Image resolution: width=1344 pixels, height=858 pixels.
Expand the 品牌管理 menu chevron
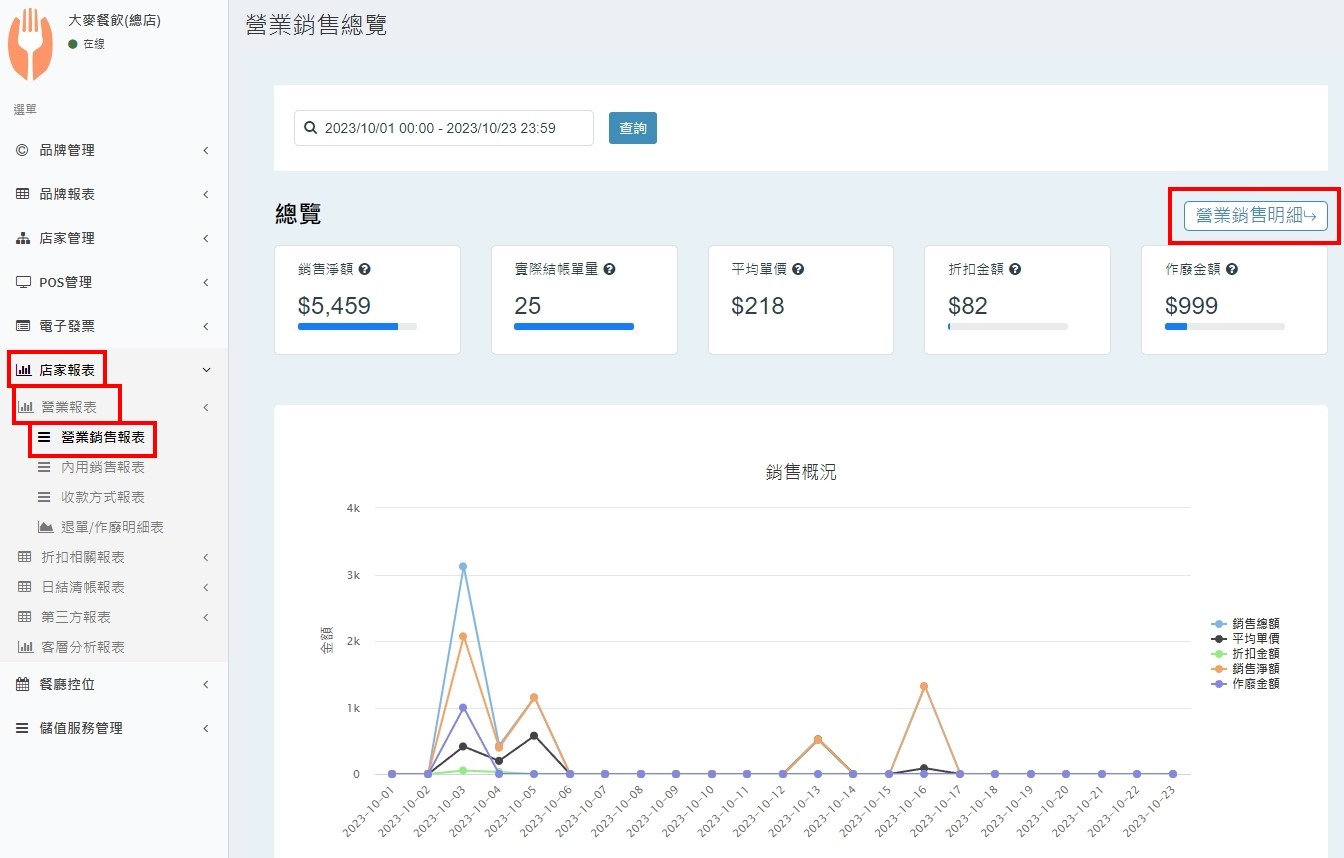point(206,150)
